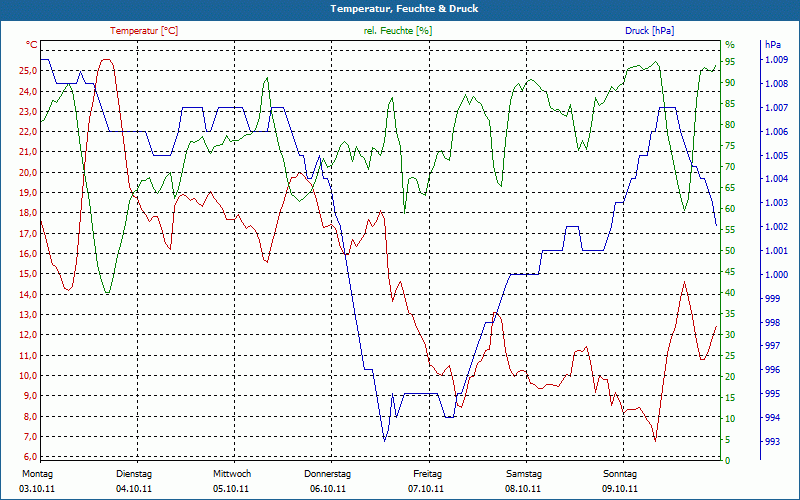Click the date '09.10.11'
The image size is (800, 500).
[x=620, y=489]
